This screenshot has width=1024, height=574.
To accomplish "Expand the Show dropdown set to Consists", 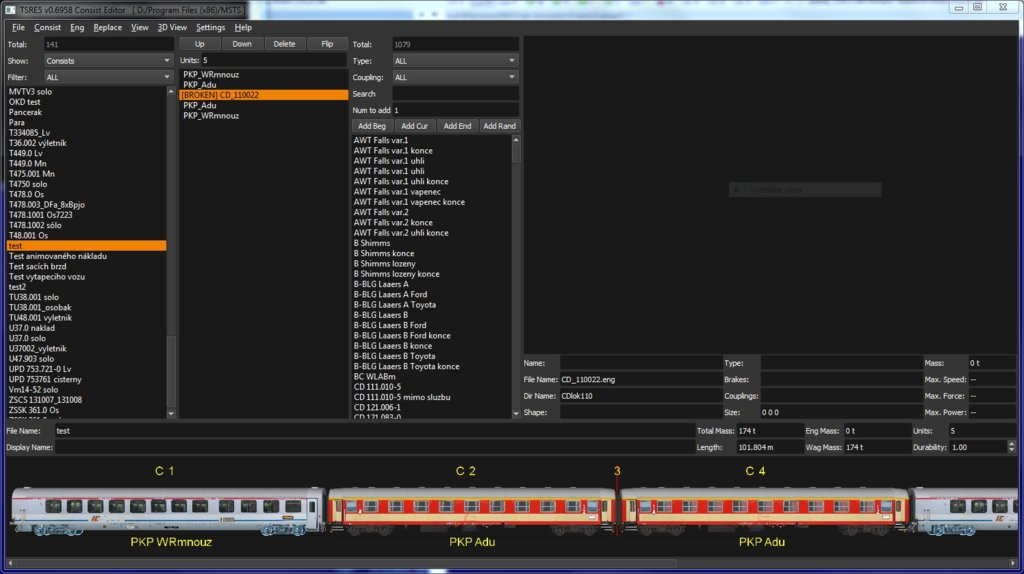I will click(x=108, y=61).
